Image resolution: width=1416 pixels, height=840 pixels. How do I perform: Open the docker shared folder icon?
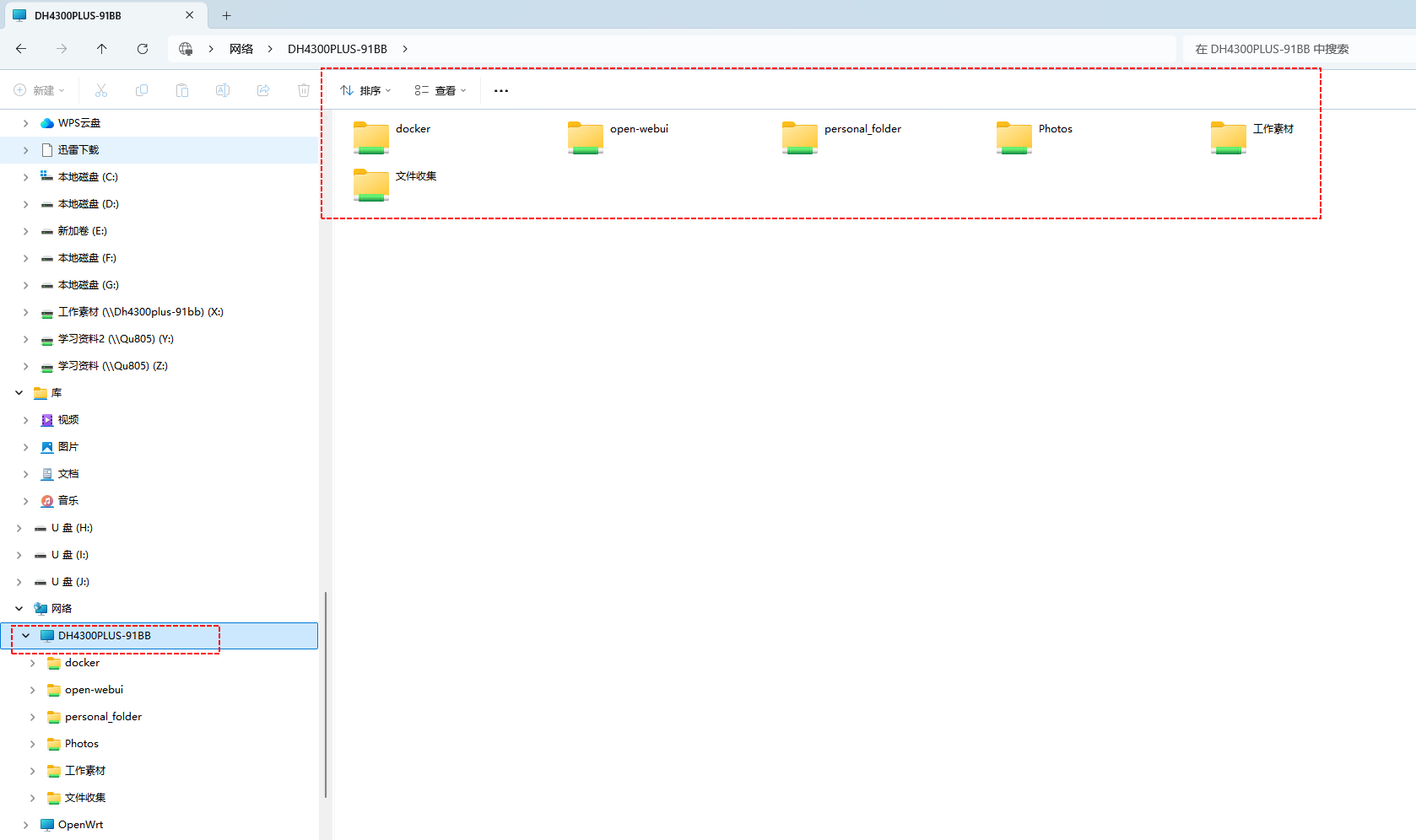371,137
